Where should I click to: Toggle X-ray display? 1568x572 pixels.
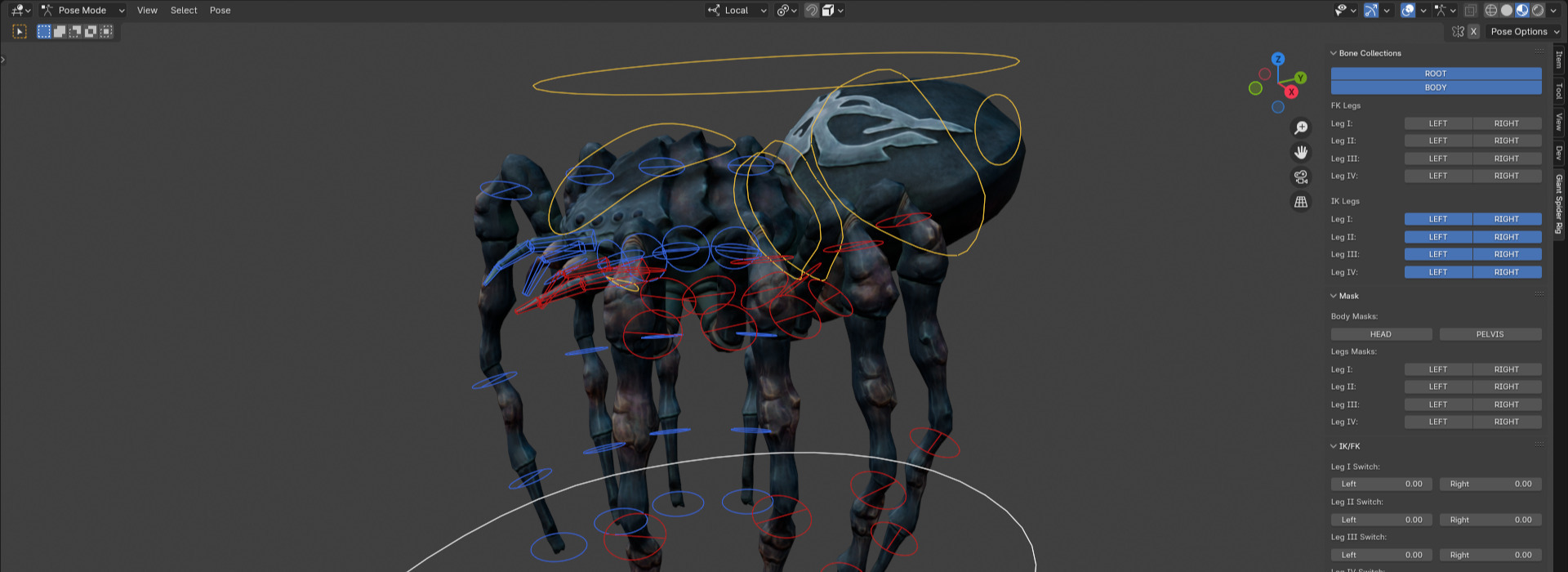1471,11
